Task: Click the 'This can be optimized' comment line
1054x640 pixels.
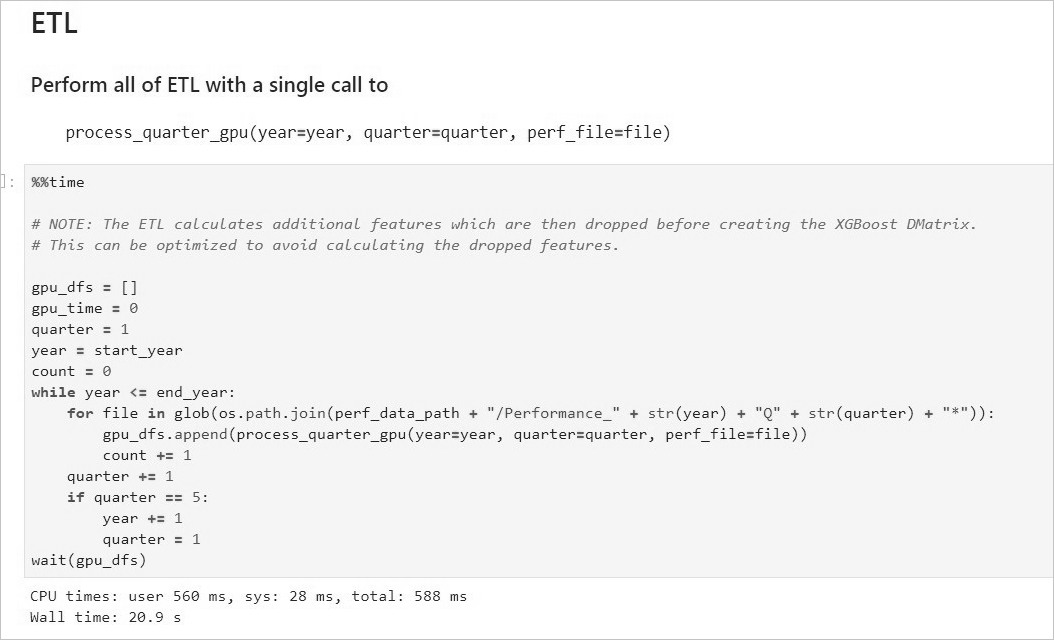Action: (325, 245)
